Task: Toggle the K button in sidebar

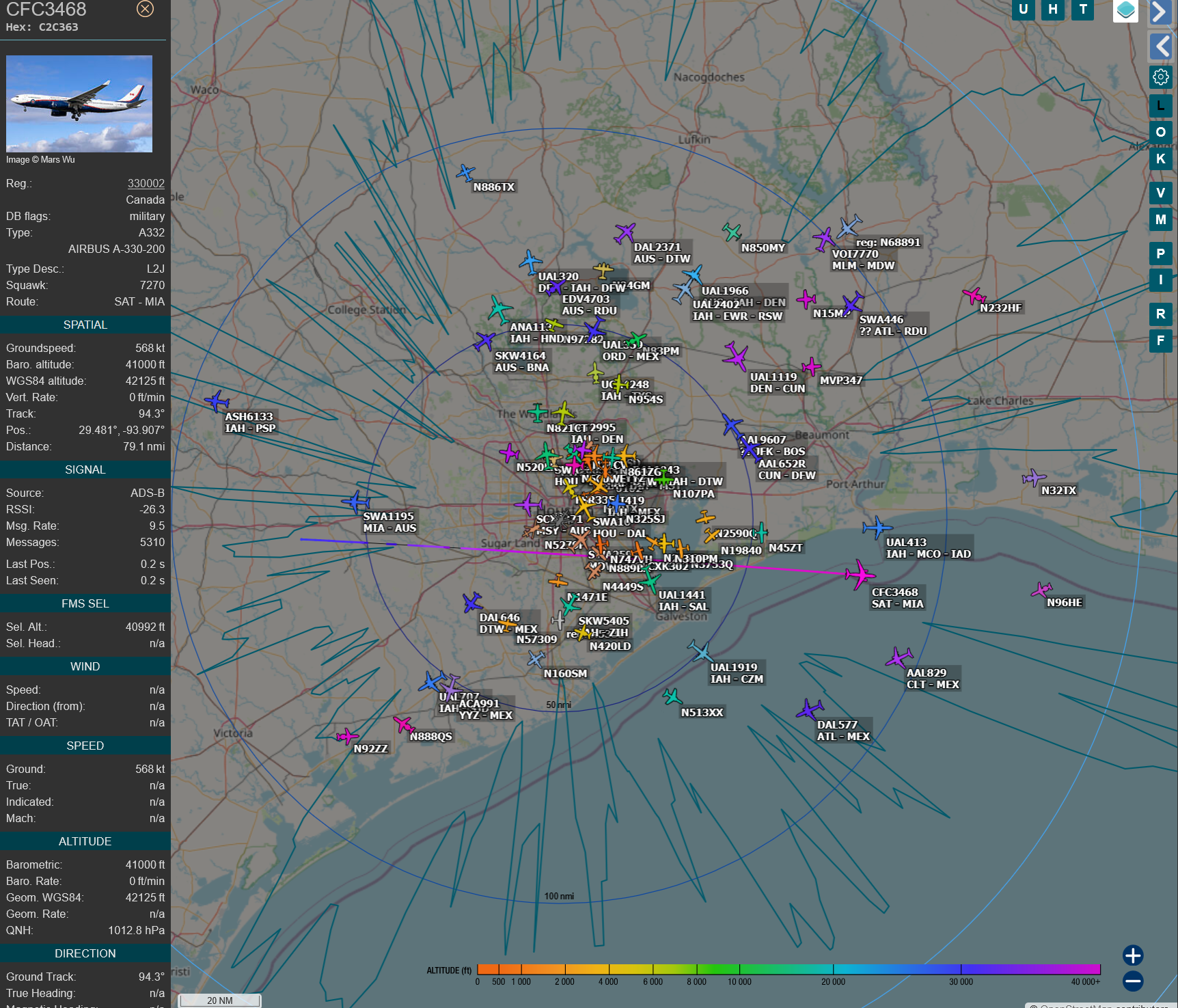Action: (1160, 159)
